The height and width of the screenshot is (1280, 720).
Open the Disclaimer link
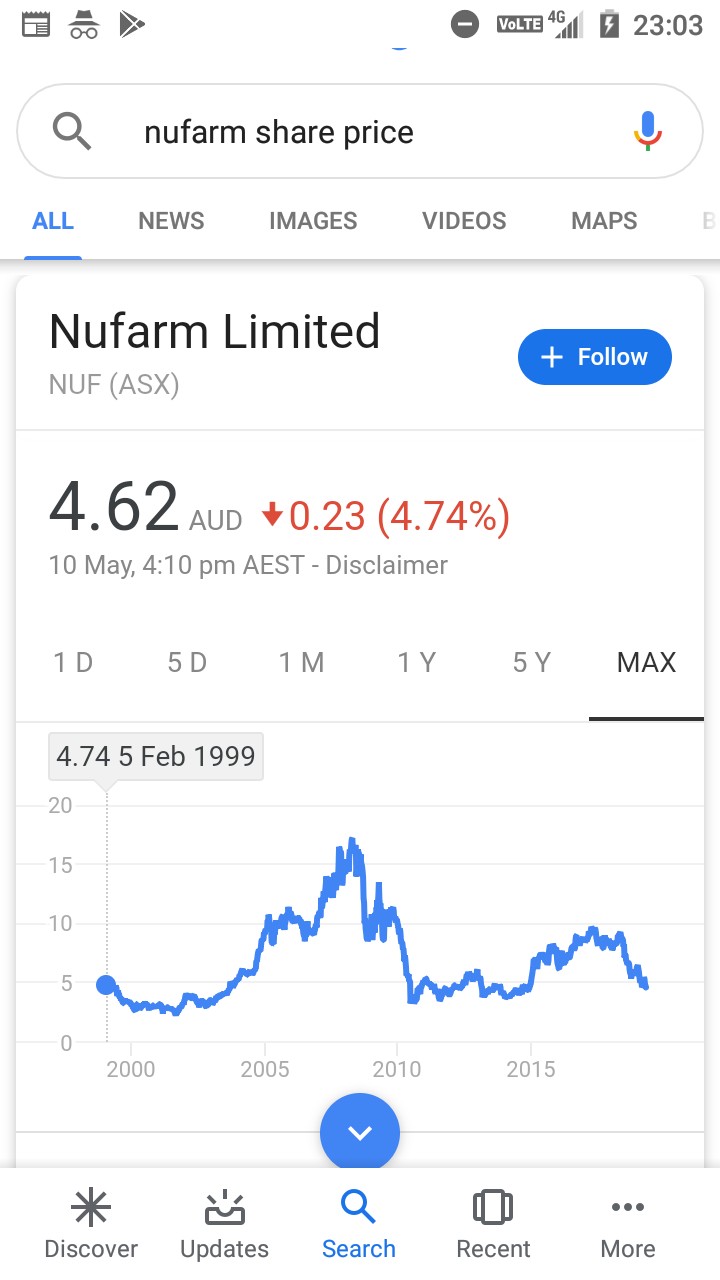coord(387,565)
